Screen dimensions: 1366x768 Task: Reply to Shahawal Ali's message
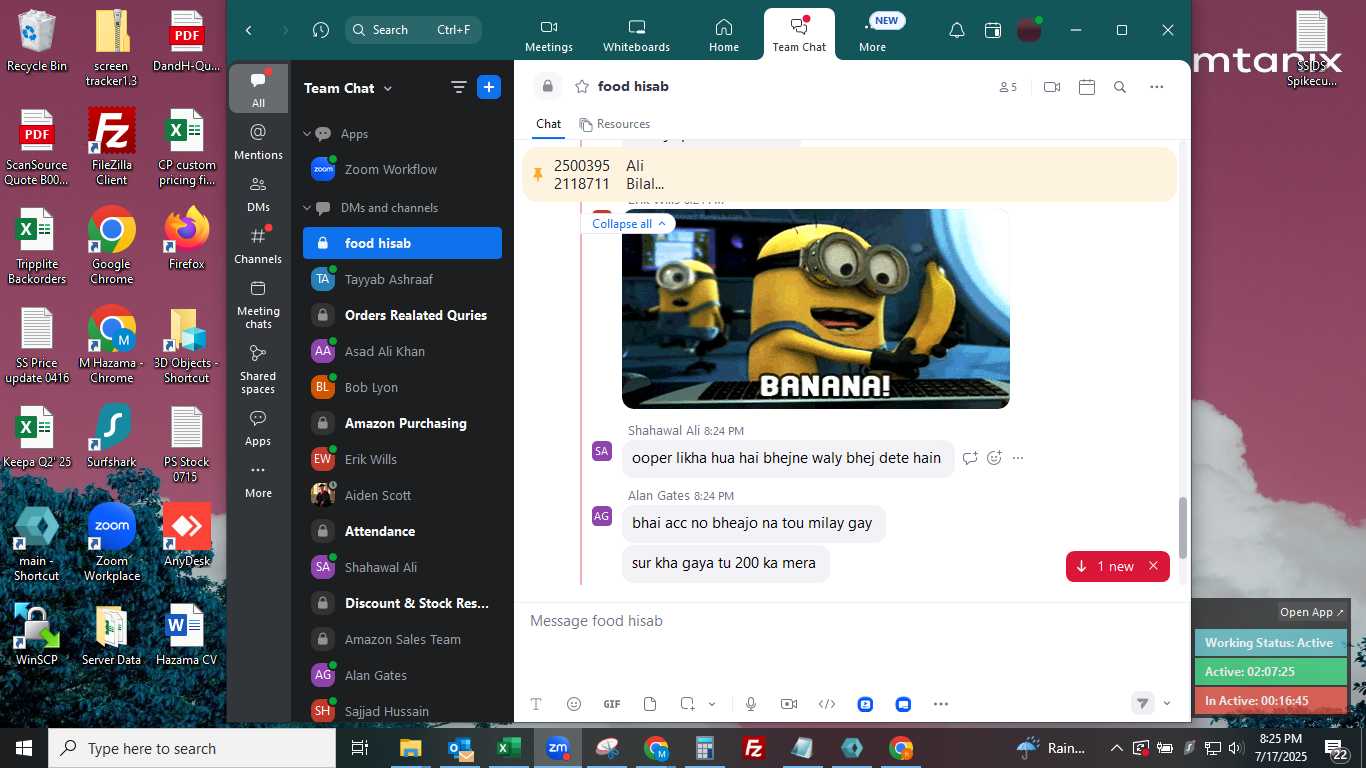[970, 458]
